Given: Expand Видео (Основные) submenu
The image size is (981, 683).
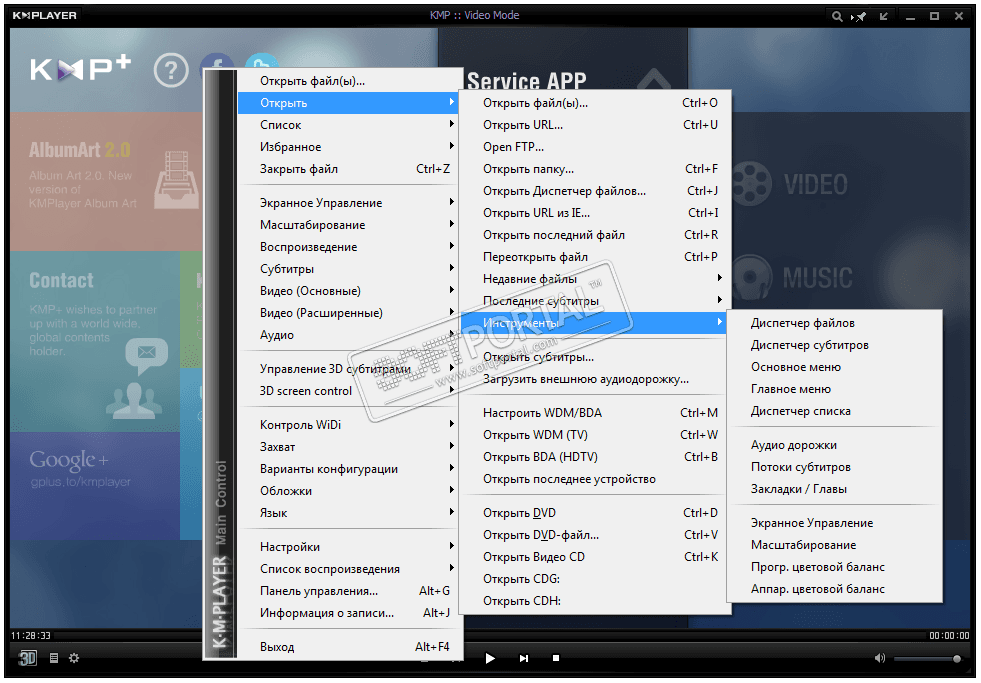Looking at the screenshot, I should coord(348,291).
